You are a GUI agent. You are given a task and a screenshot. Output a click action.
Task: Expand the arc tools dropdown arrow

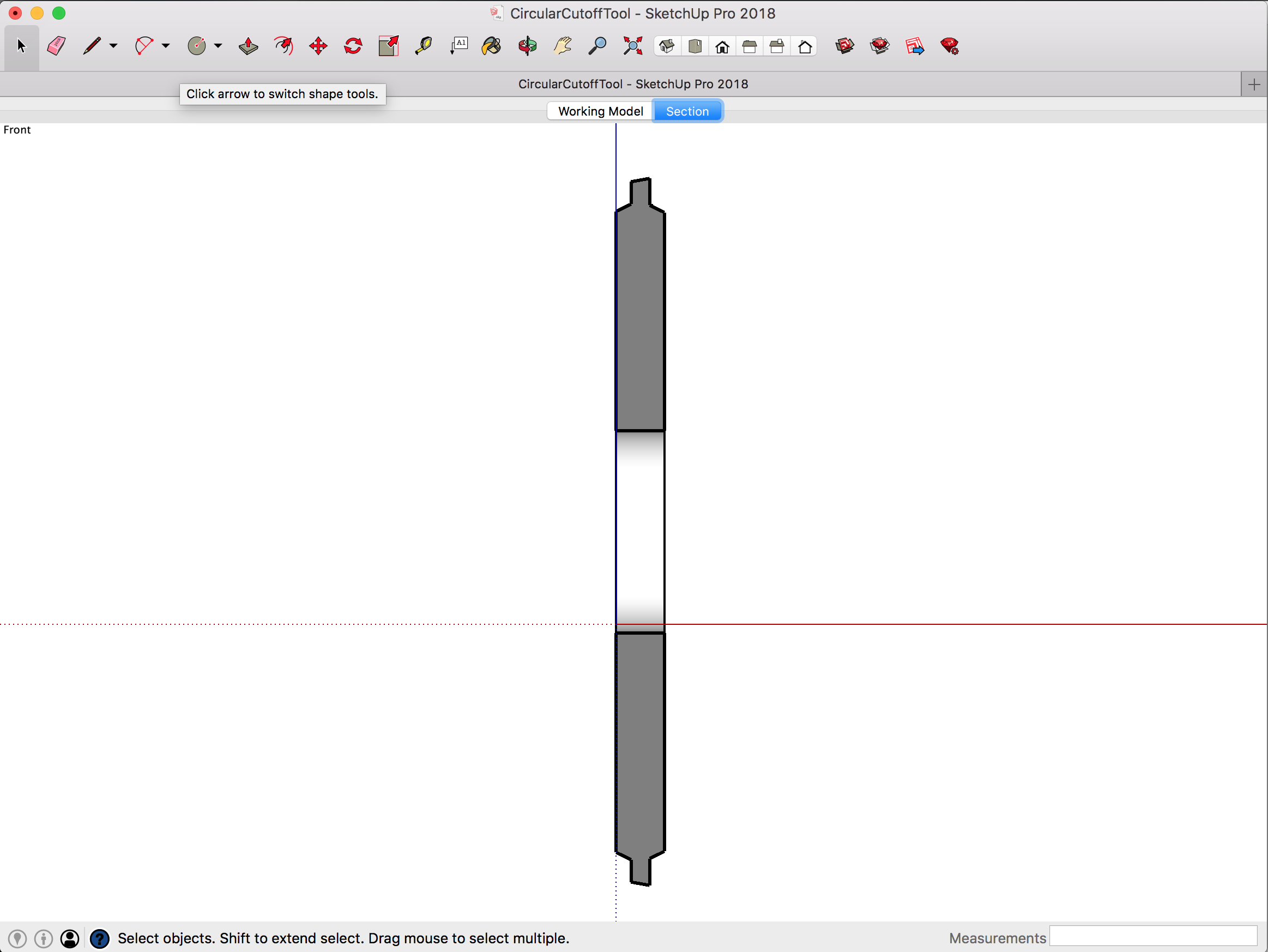[x=166, y=46]
